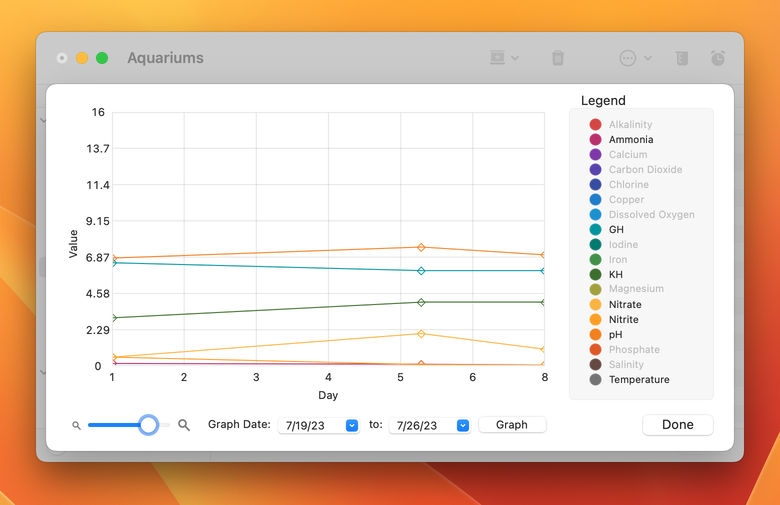Toggle the Nitrate legend entry

pyautogui.click(x=625, y=305)
